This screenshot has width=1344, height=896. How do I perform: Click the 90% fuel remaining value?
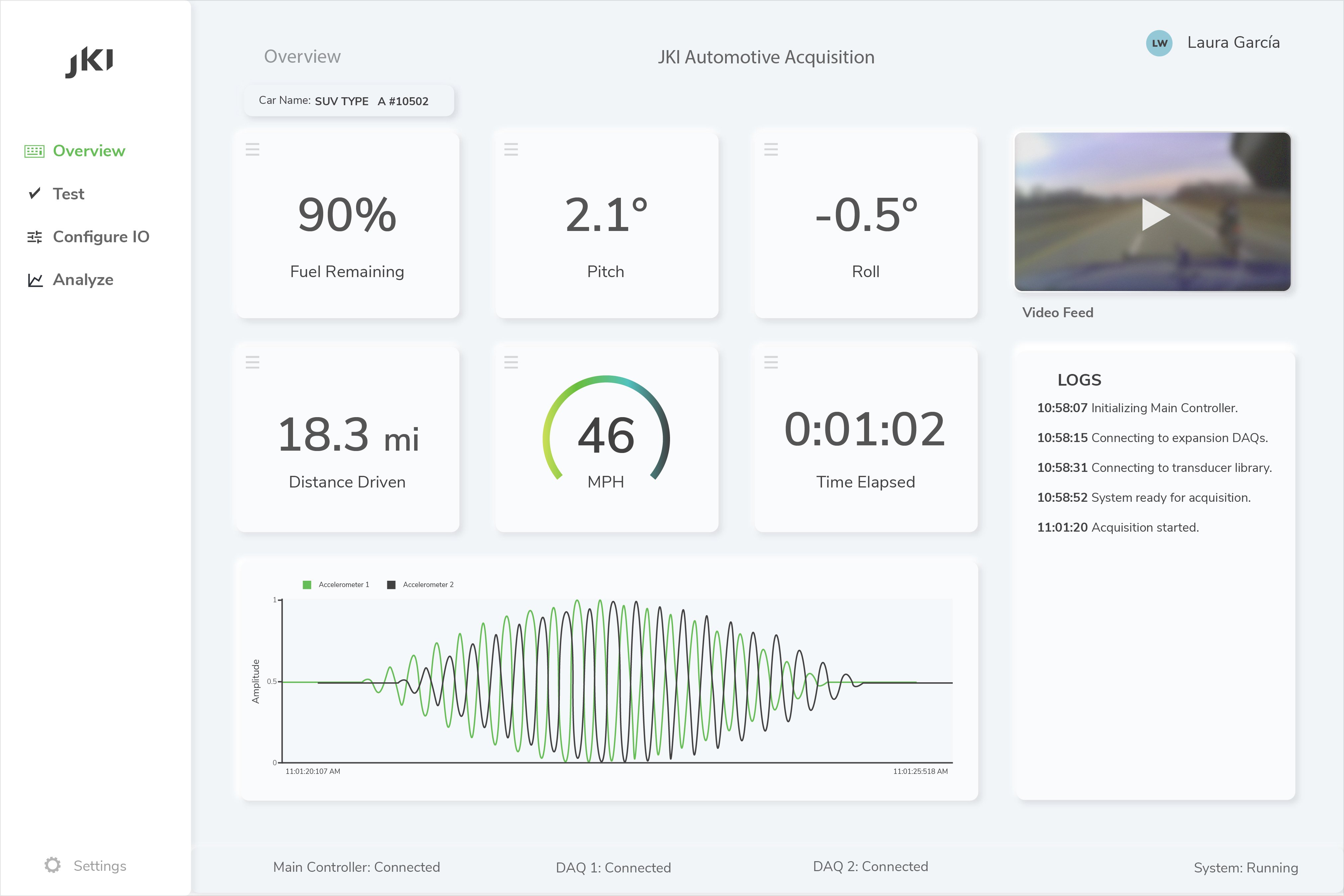pos(347,215)
